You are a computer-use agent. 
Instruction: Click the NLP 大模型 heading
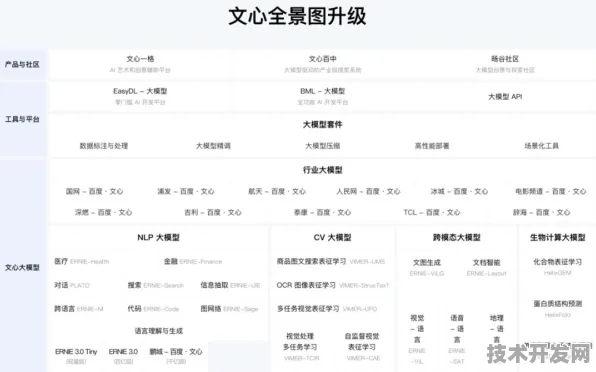click(159, 237)
